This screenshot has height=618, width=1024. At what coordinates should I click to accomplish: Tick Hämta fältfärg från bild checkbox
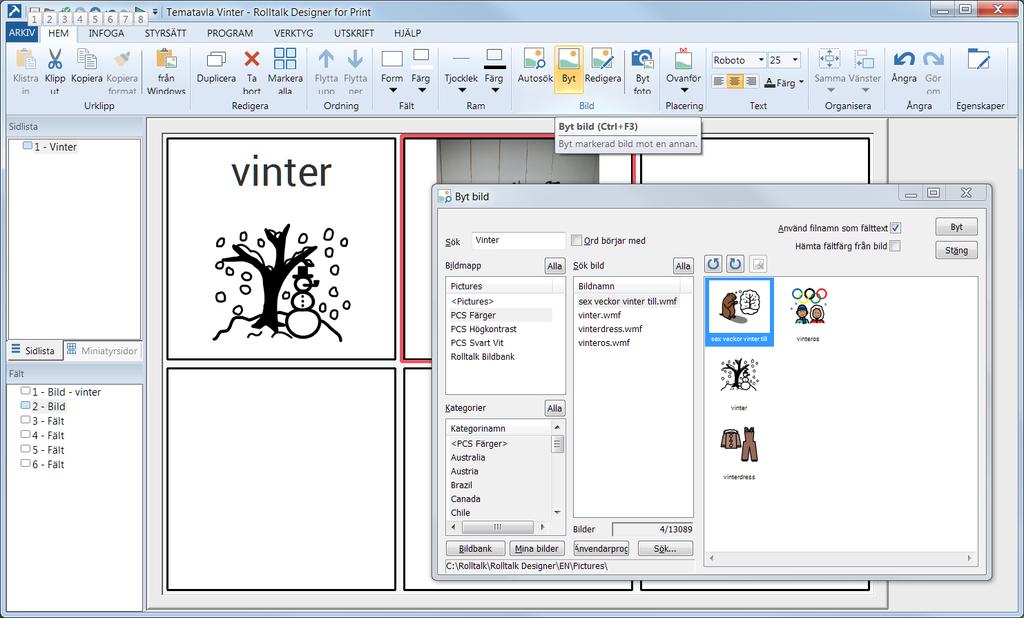(895, 246)
